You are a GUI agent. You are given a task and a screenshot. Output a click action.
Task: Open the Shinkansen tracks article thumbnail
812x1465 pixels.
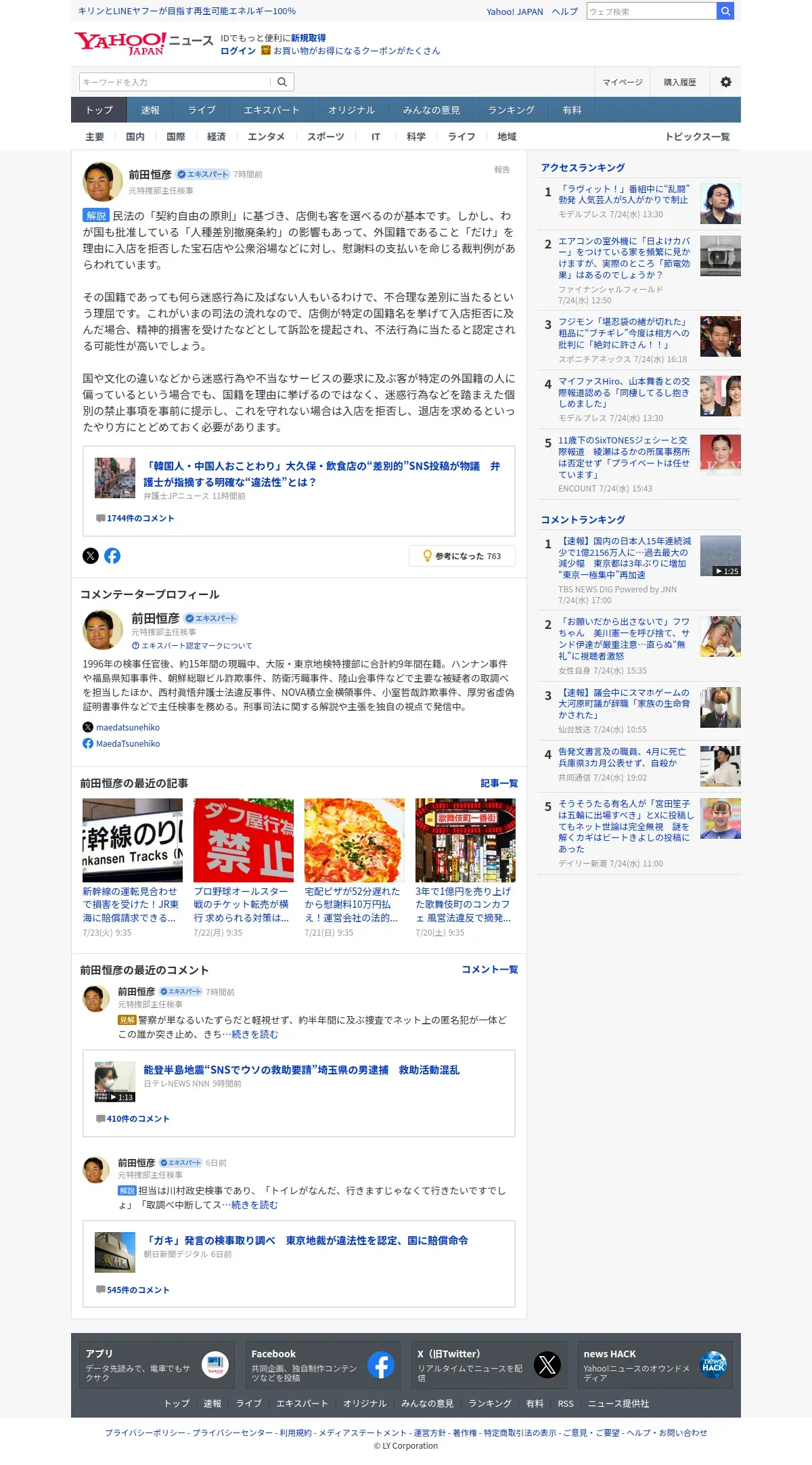click(x=133, y=840)
